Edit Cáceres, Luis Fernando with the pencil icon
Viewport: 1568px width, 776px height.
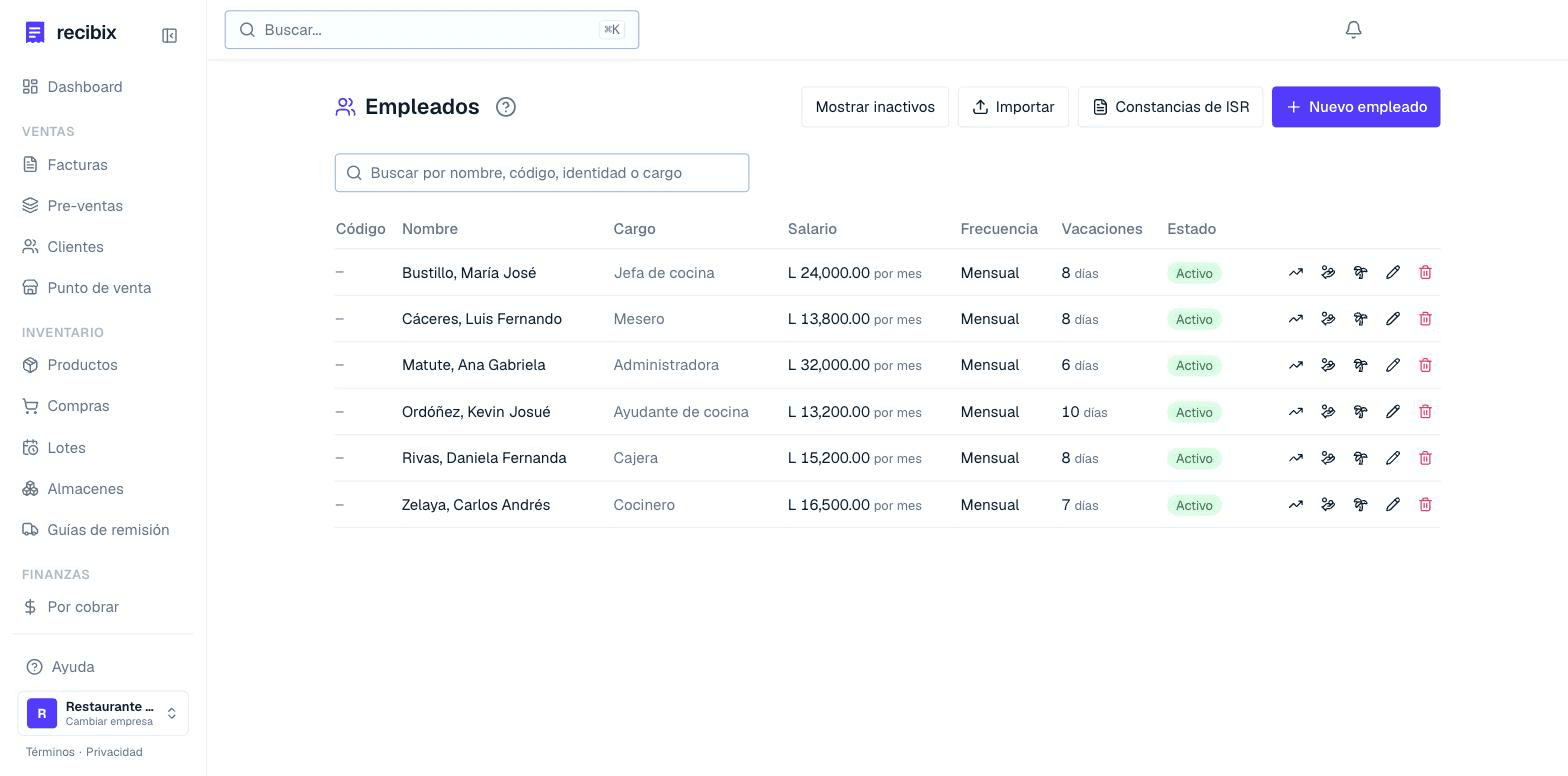(x=1393, y=319)
